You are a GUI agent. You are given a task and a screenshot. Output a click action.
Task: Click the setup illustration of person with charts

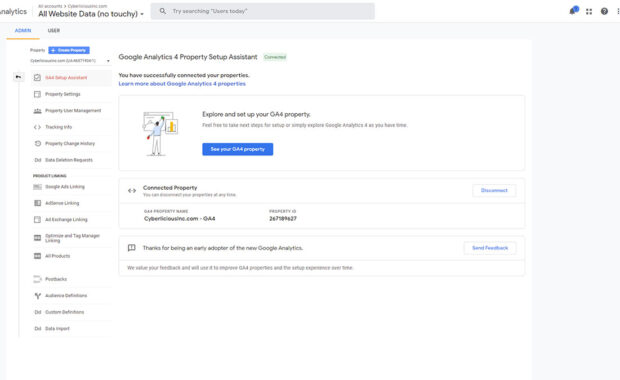pos(160,133)
